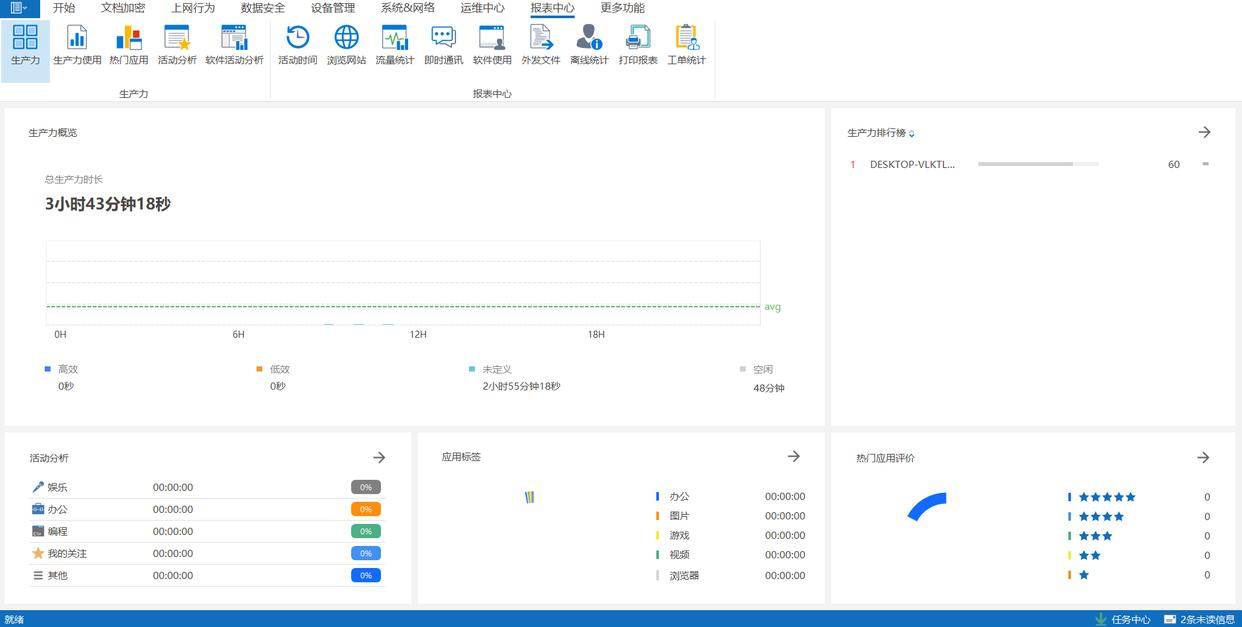View the 2条未读信息 notifications
1242x627 pixels.
1199,619
